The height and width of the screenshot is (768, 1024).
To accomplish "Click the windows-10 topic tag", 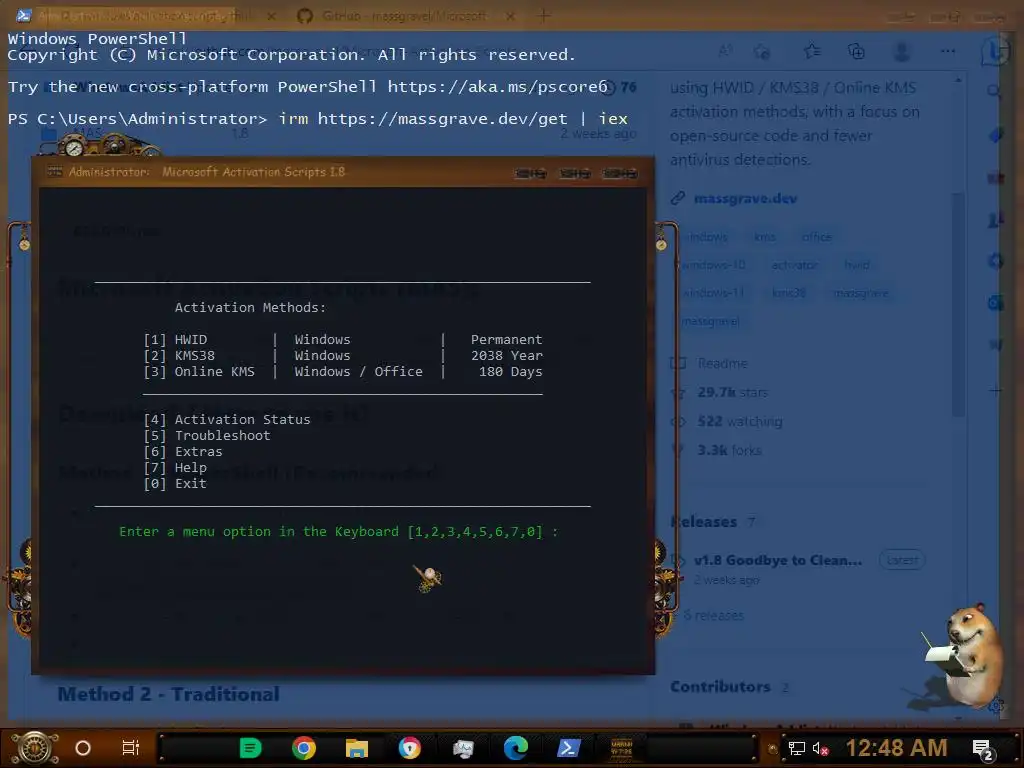I will [x=712, y=265].
